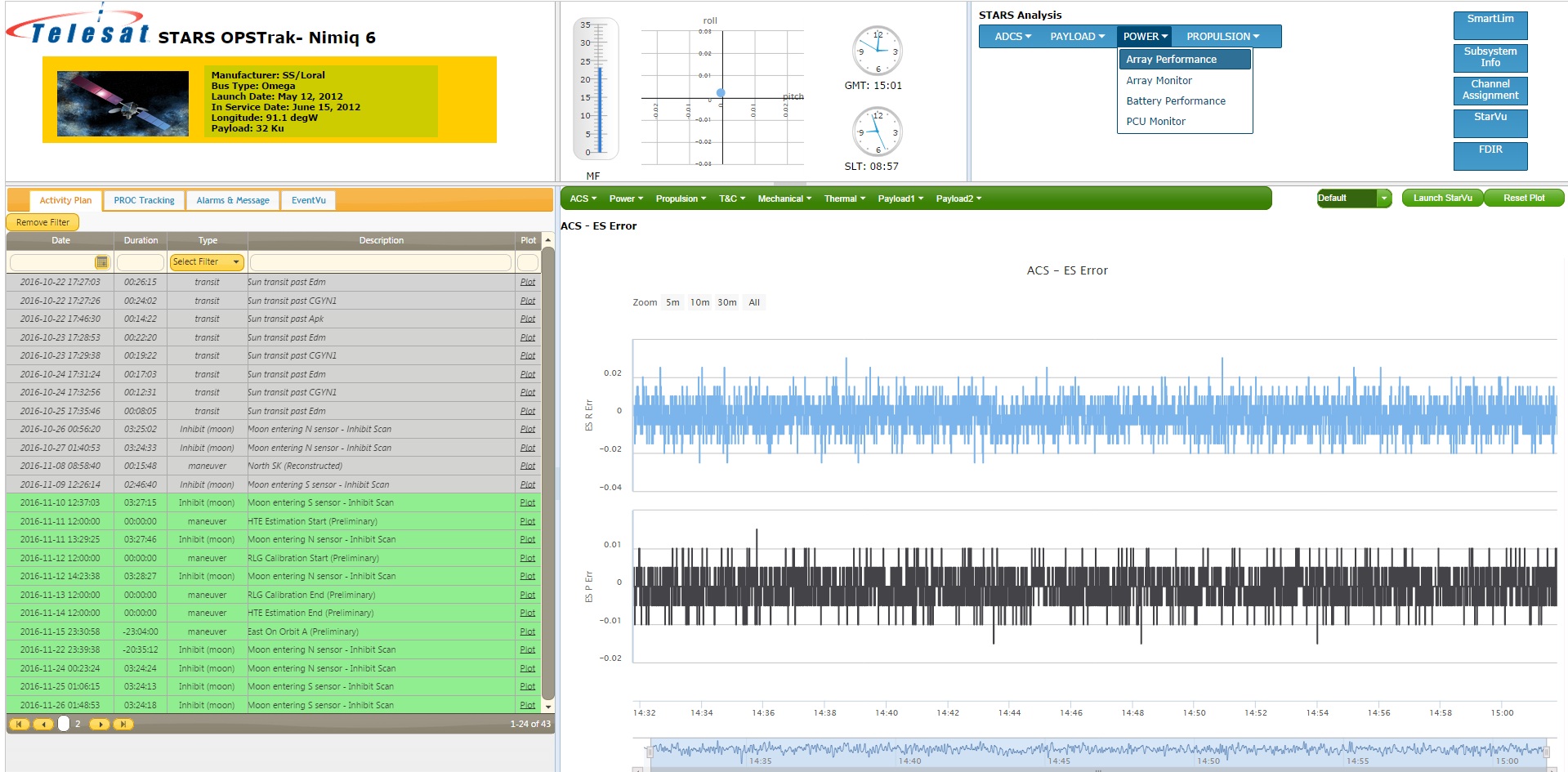1568x772 pixels.
Task: Open the date filter calendar picker
Action: coord(101,262)
